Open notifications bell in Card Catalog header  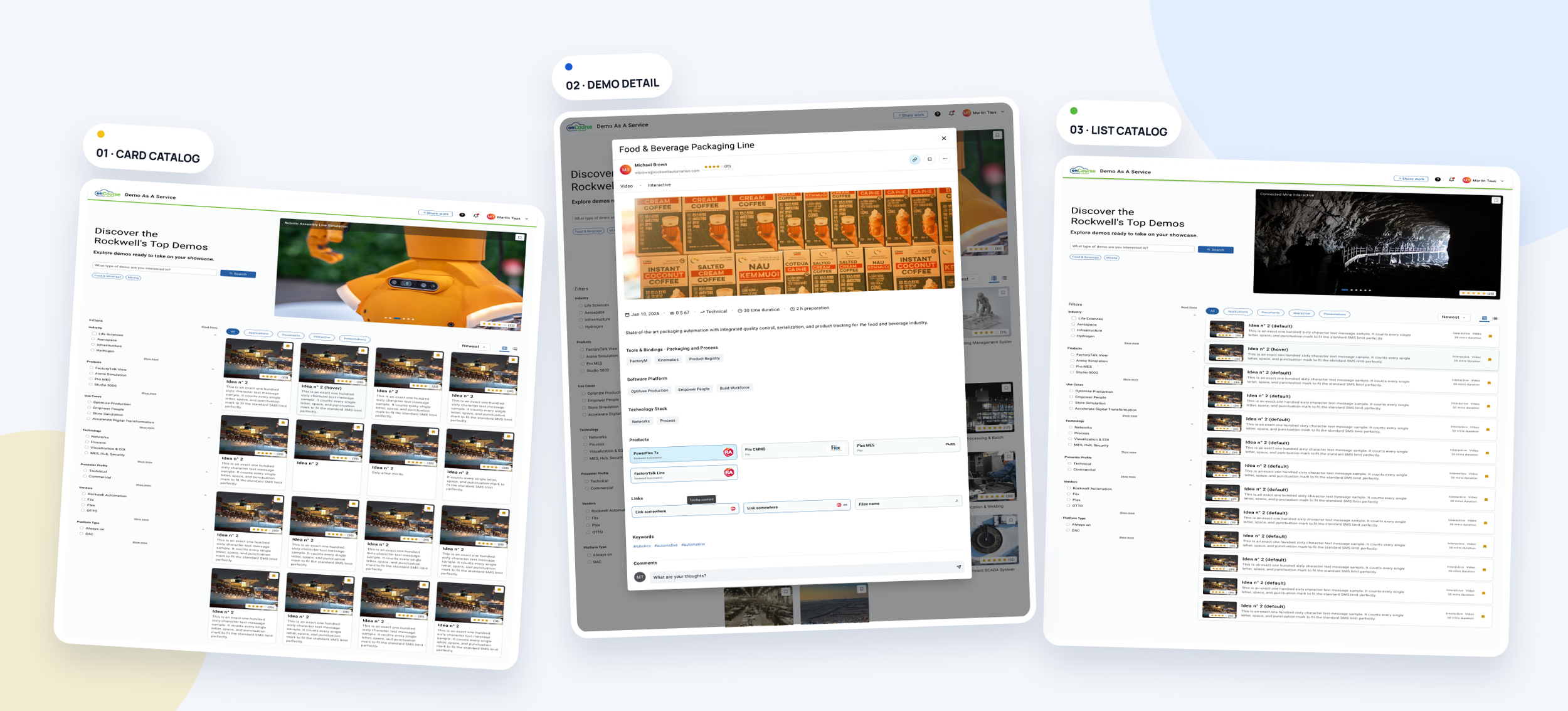click(476, 216)
